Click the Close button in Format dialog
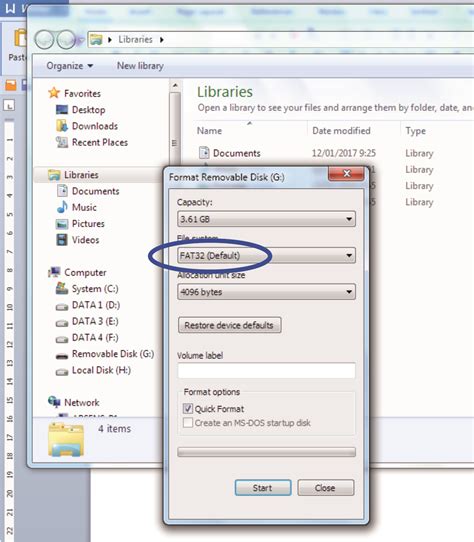 (x=326, y=488)
